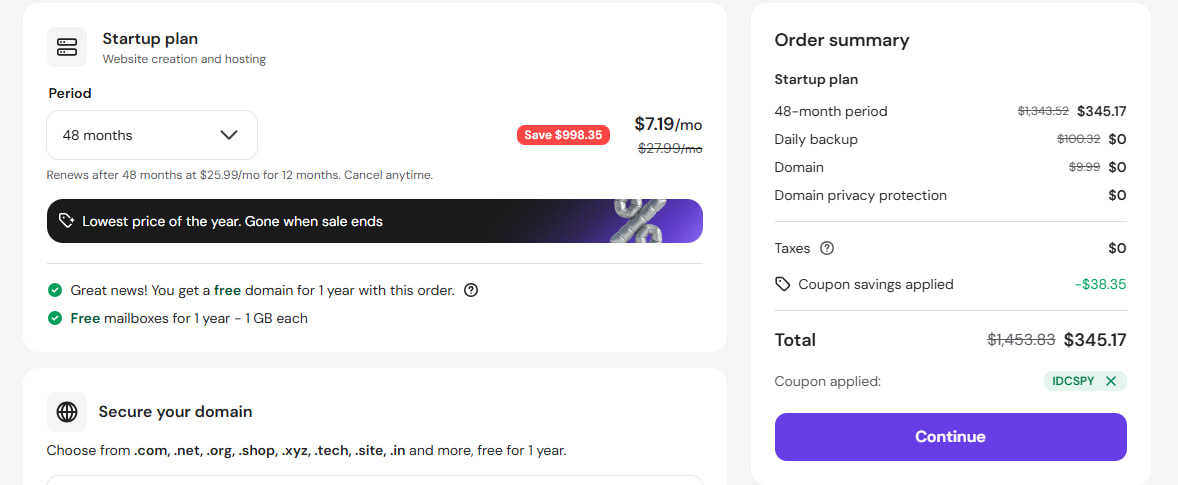Click the domain search field below domain options
Viewport: 1178px width, 485px height.
tap(374, 480)
